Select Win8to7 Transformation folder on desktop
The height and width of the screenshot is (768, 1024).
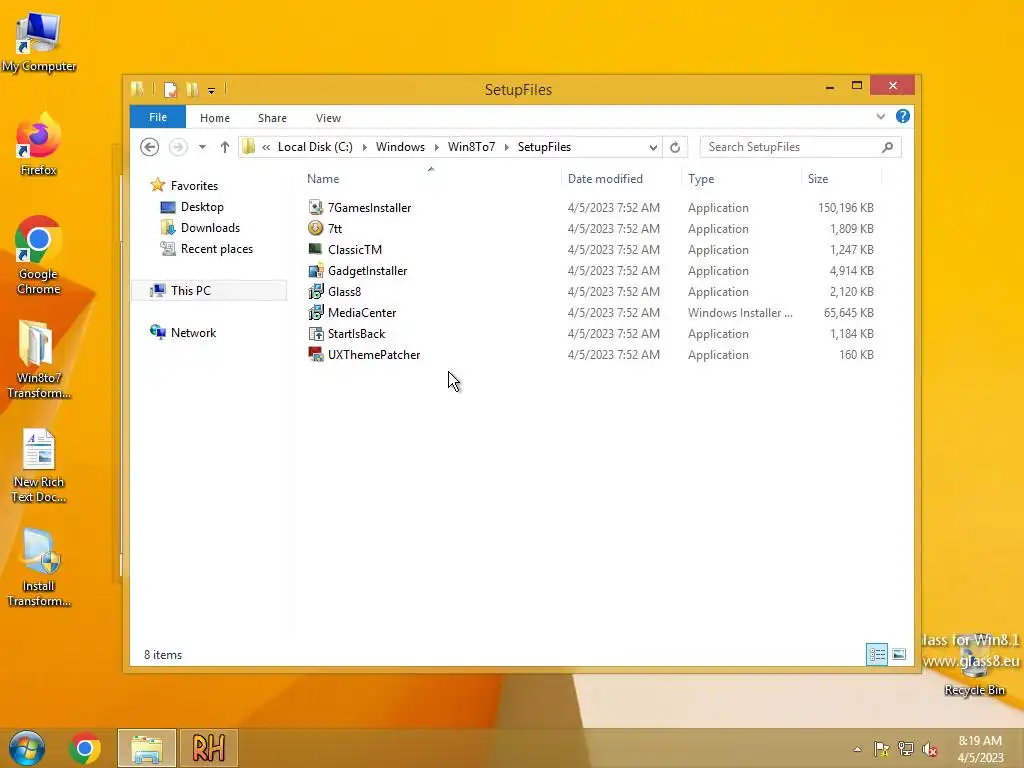[x=39, y=359]
